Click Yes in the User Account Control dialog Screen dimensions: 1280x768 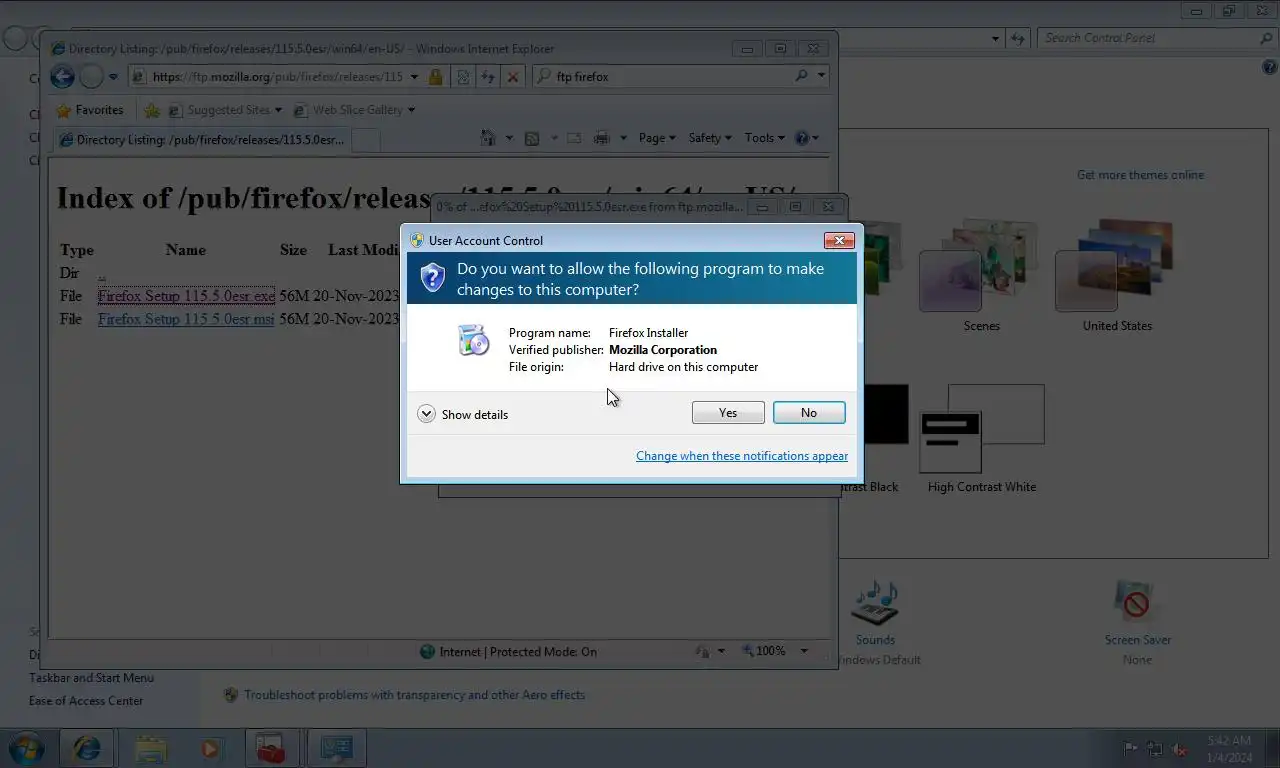(x=728, y=413)
